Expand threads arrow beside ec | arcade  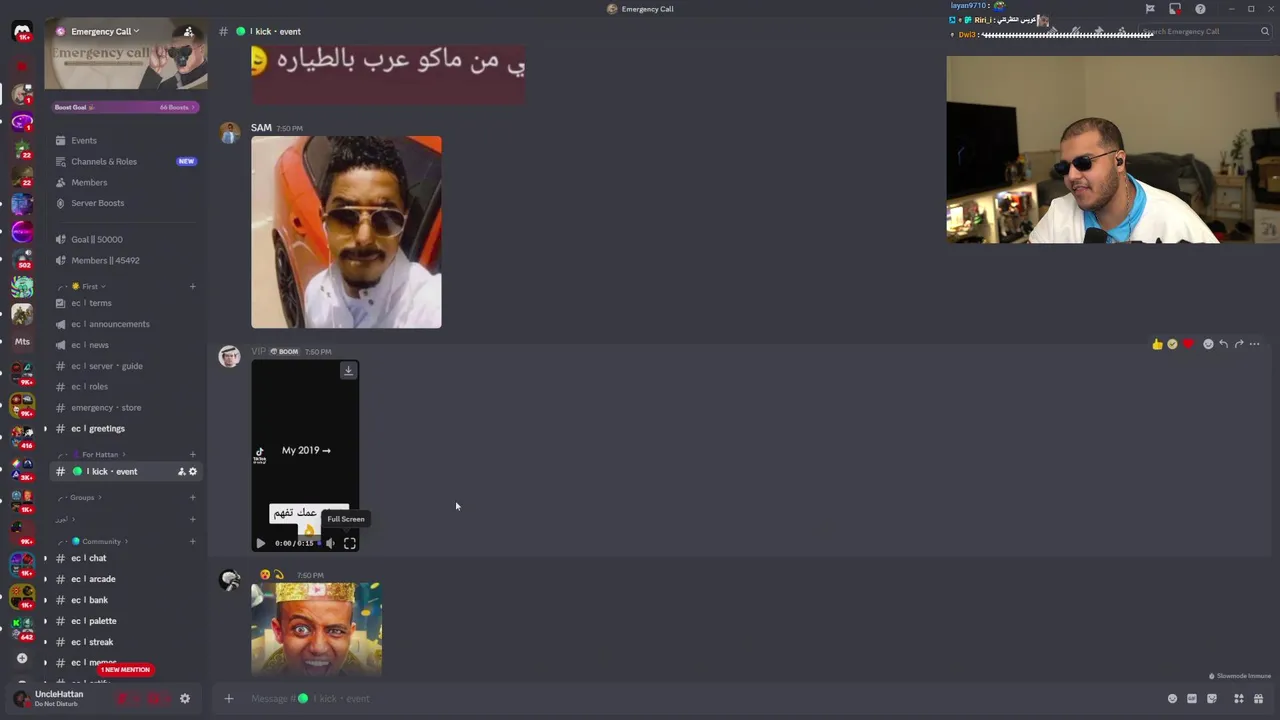click(x=45, y=579)
